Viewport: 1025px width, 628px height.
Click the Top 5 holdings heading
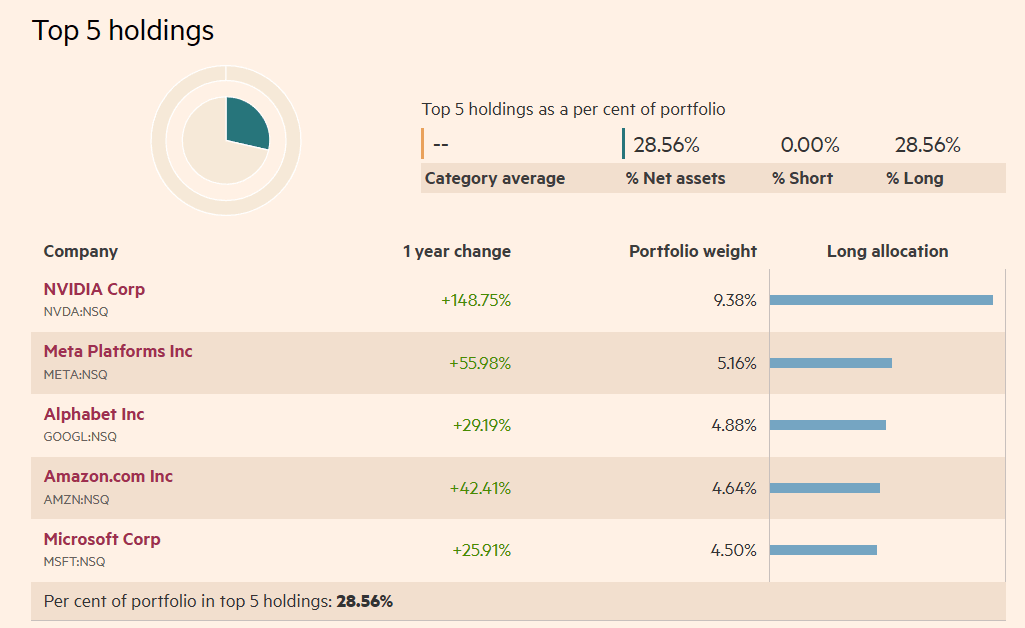click(x=123, y=30)
